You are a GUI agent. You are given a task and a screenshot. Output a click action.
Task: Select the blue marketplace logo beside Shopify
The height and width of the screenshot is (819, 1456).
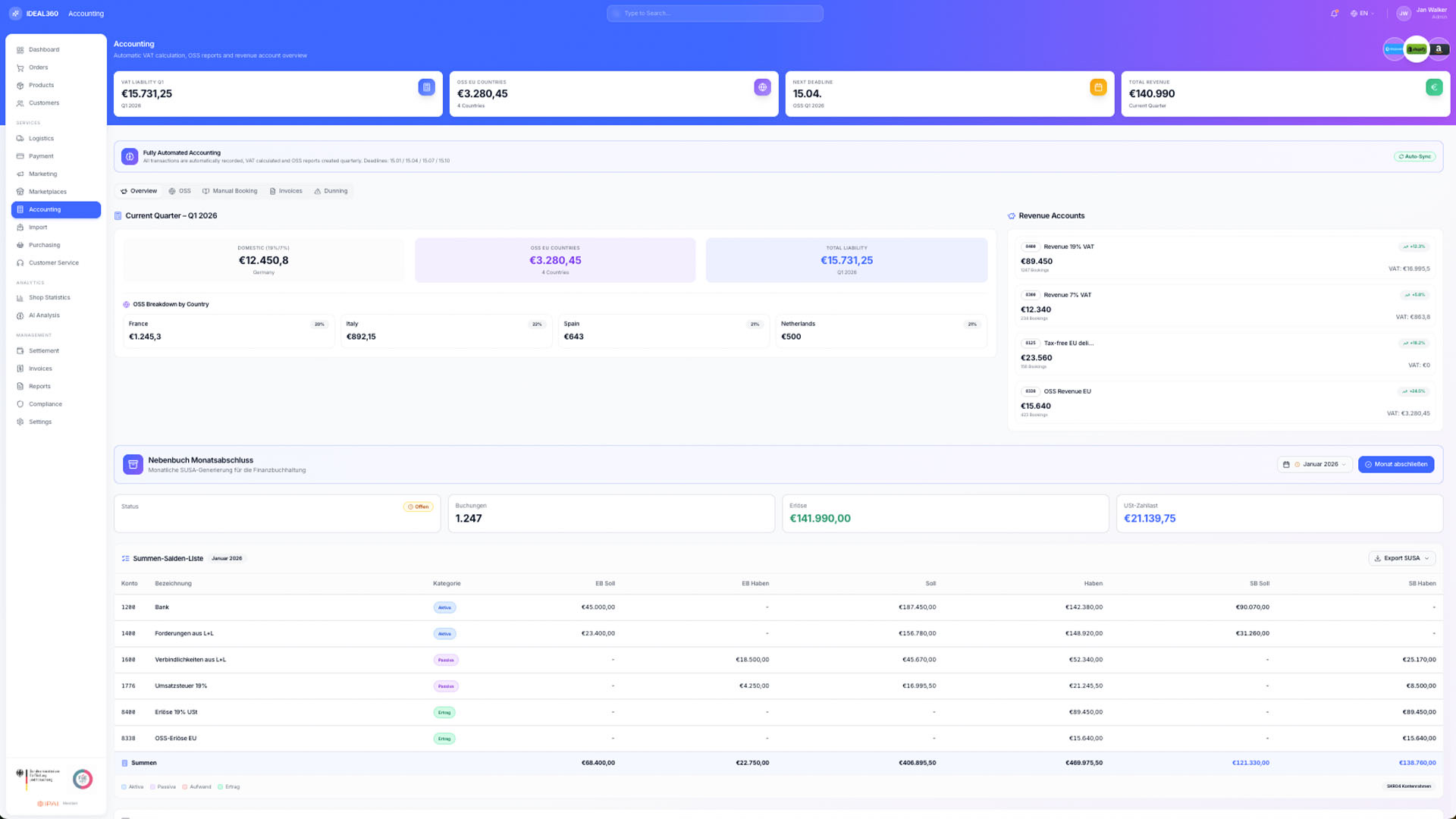click(x=1394, y=49)
